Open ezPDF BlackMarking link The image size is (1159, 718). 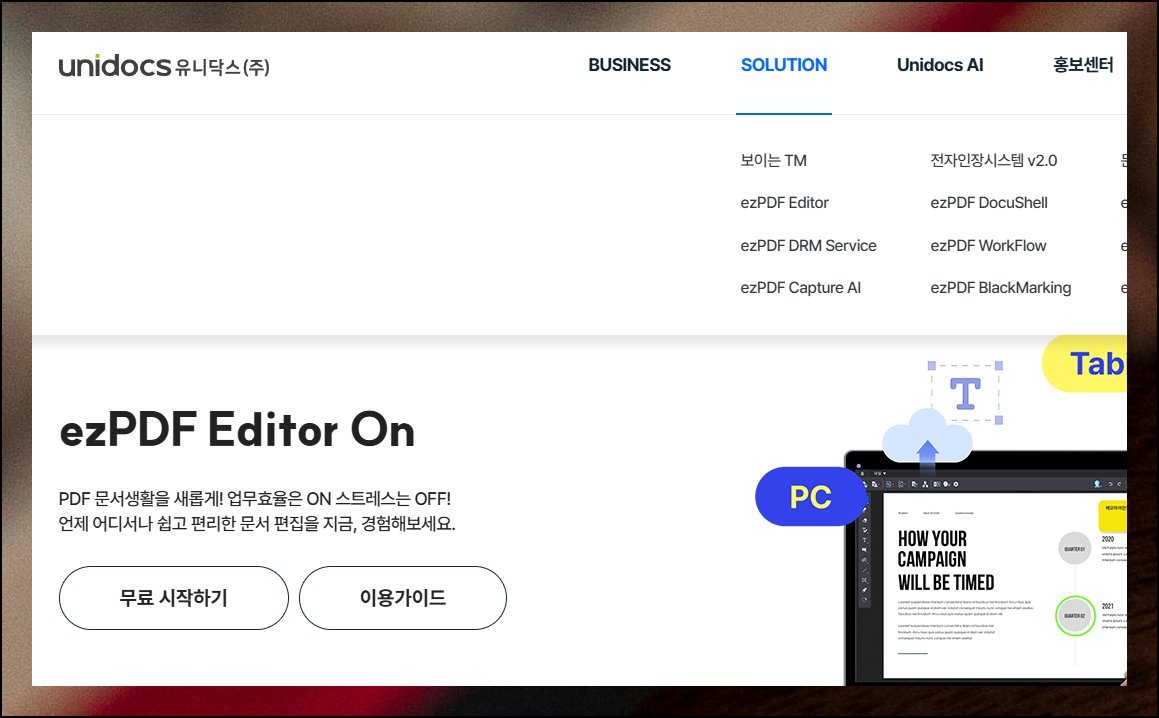(1000, 288)
